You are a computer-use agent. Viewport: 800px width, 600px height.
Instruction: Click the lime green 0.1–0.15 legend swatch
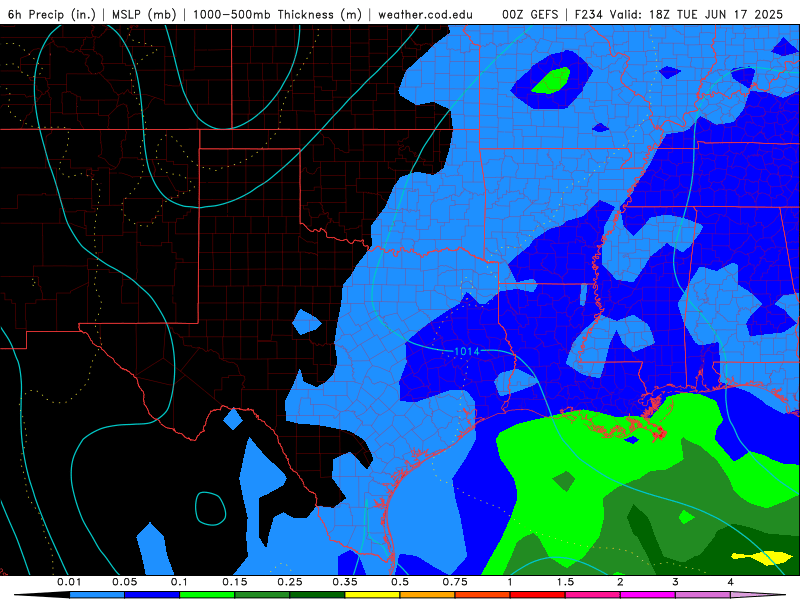point(207,595)
